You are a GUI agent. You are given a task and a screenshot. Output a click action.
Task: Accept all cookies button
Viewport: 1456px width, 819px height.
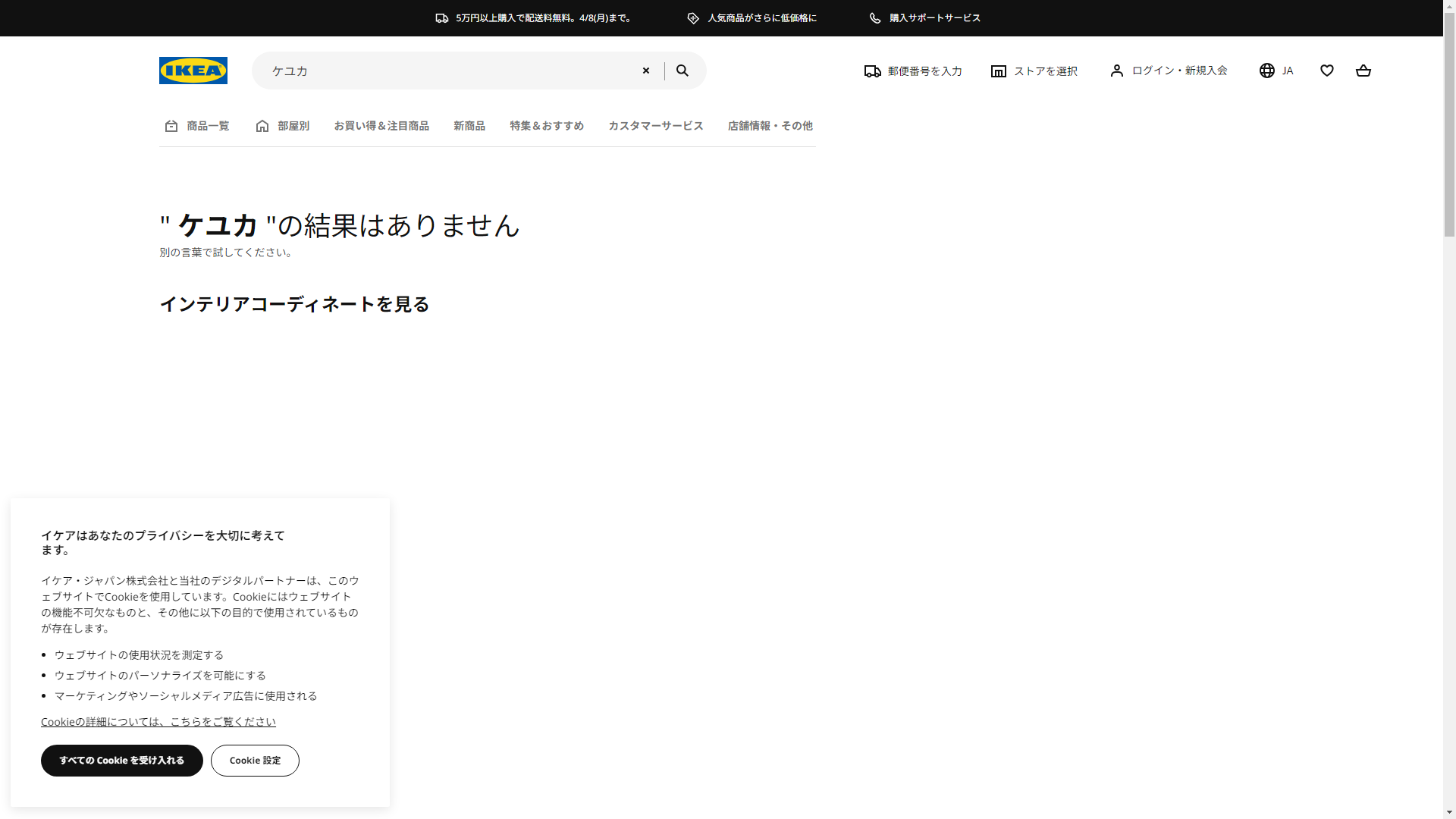[x=121, y=761]
